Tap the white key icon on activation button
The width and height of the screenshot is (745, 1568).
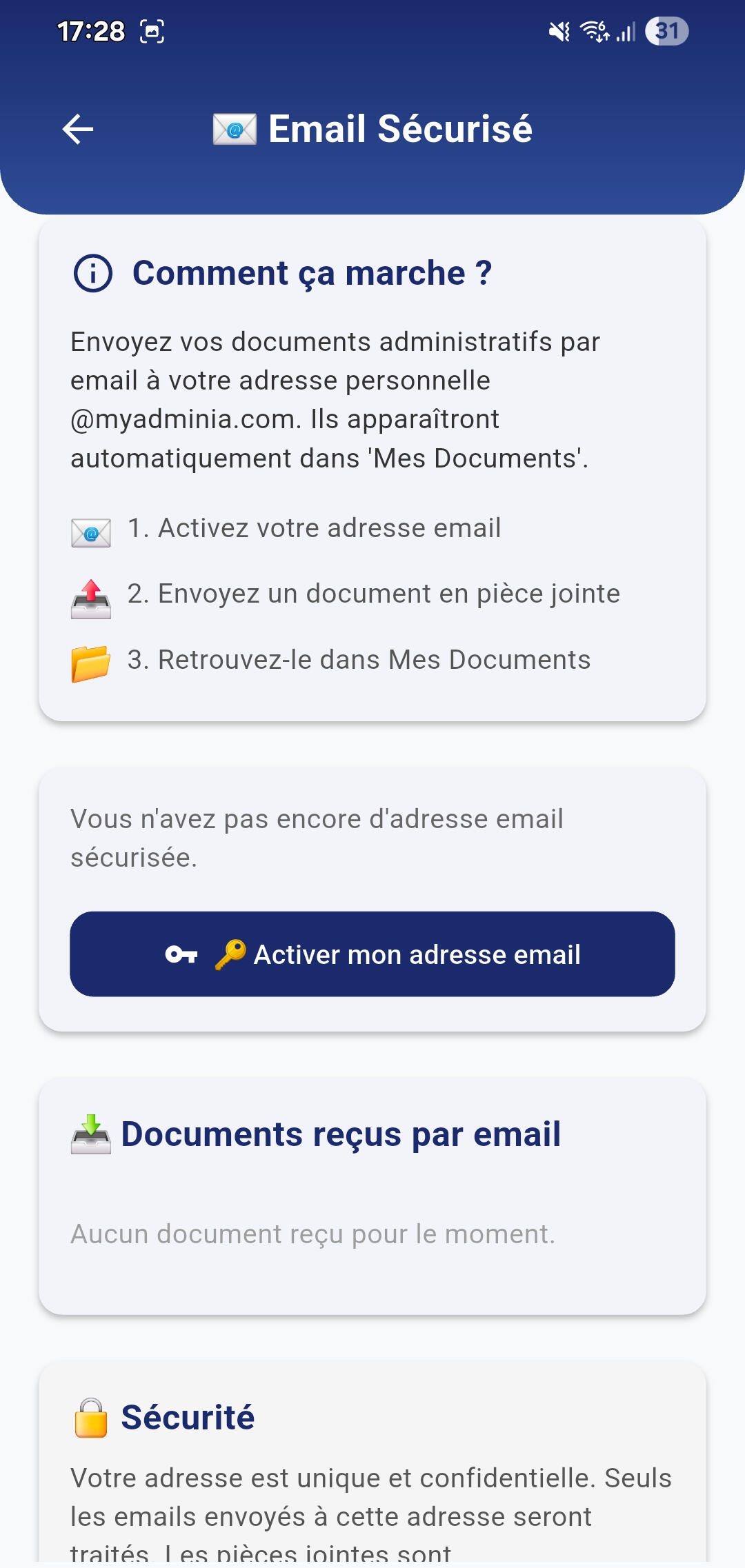(x=181, y=954)
